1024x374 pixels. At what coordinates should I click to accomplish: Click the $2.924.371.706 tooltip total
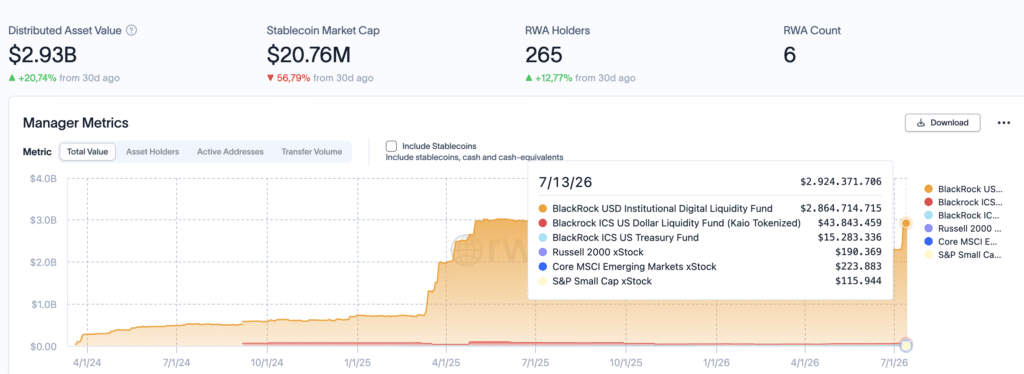coord(841,181)
